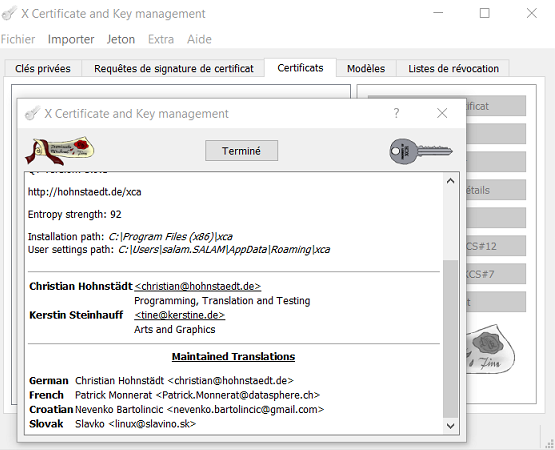Click the scroll down arrow in about text
This screenshot has width=555, height=450.
450,426
